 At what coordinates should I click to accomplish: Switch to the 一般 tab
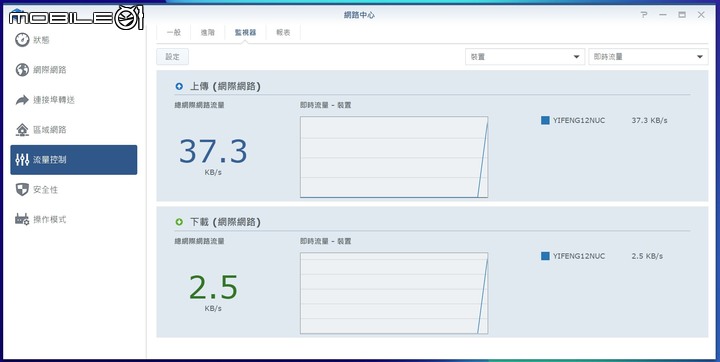[x=174, y=33]
